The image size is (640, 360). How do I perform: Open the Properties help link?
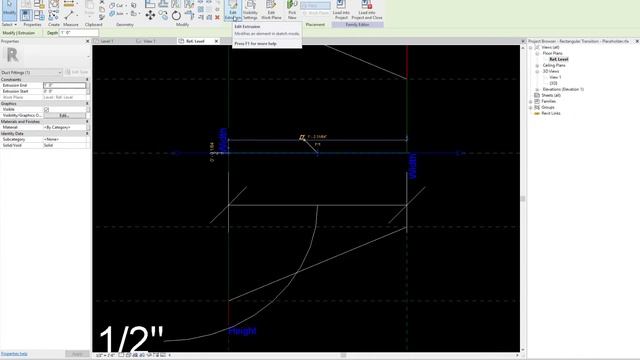pyautogui.click(x=14, y=354)
